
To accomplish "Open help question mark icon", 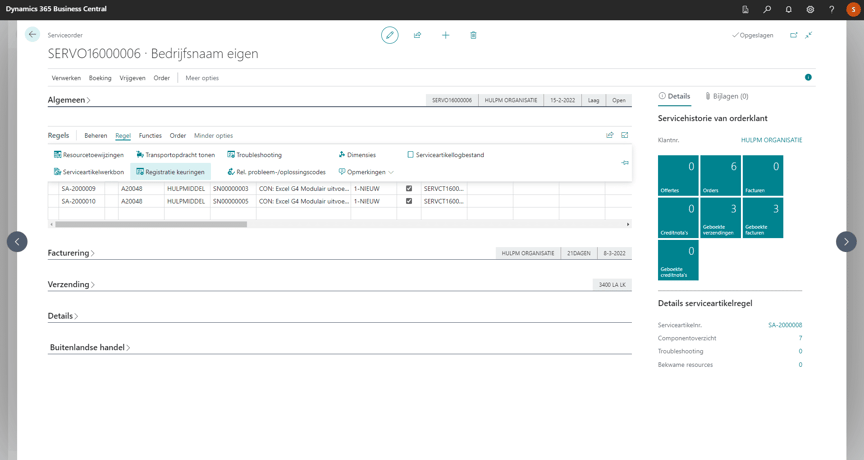I will point(831,9).
